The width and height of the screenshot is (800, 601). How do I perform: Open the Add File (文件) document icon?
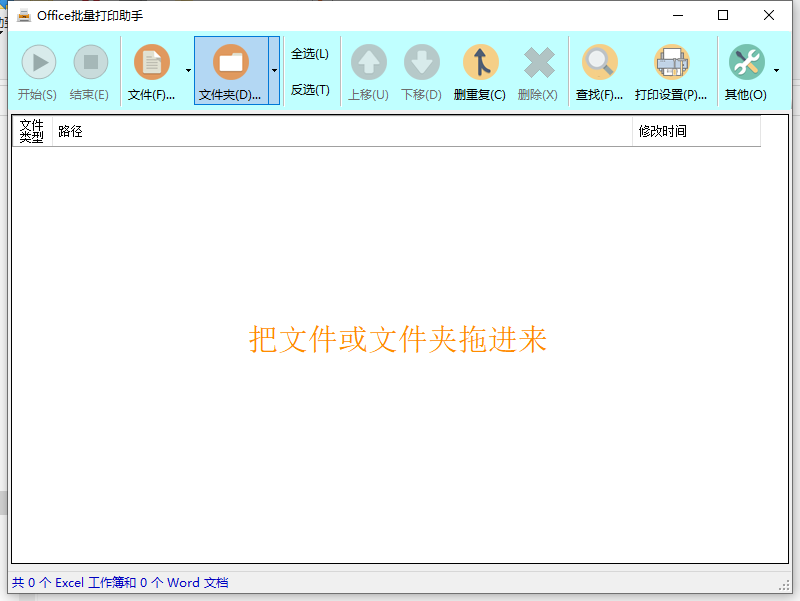tap(152, 62)
